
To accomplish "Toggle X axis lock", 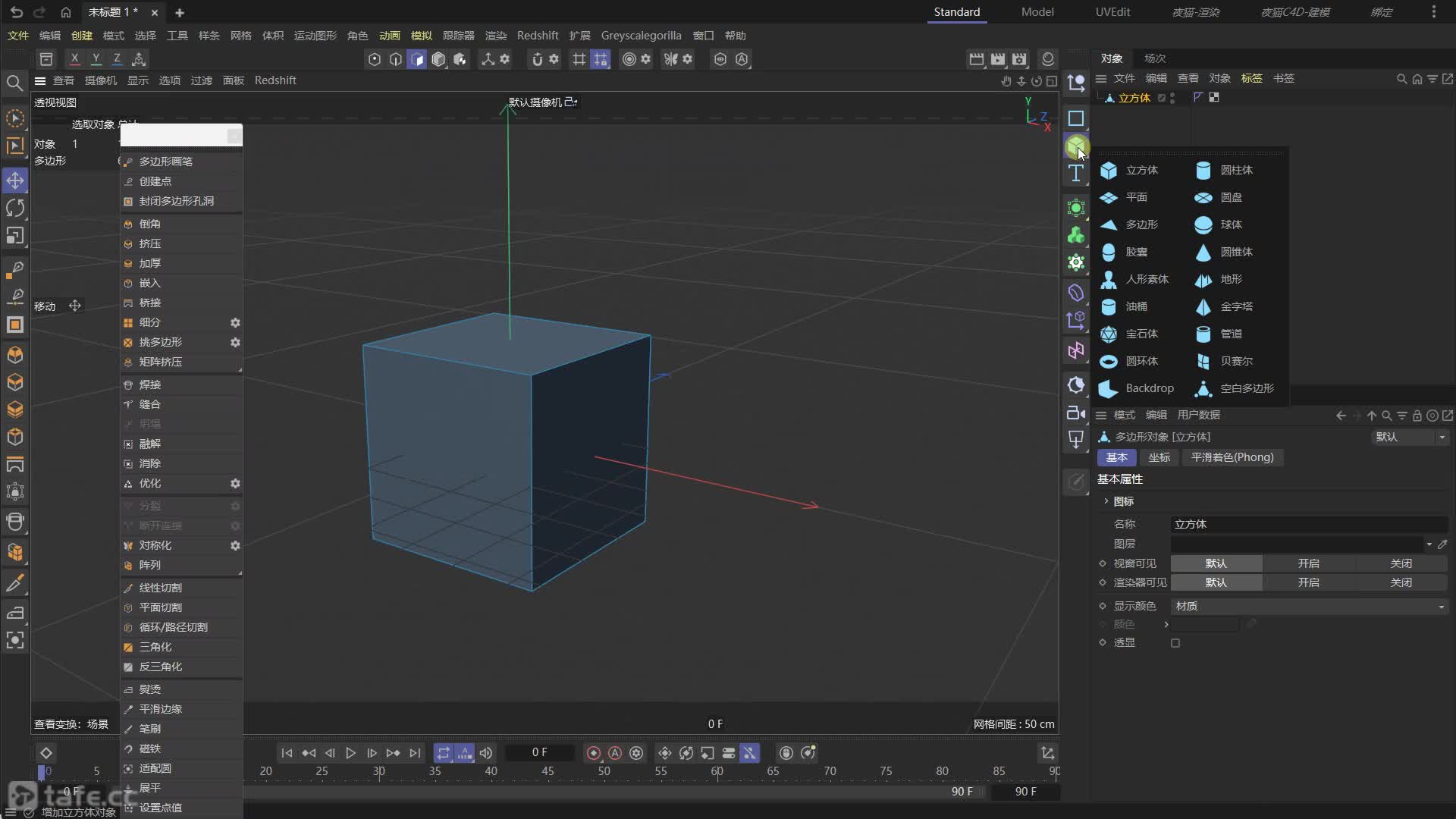I will click(x=74, y=59).
